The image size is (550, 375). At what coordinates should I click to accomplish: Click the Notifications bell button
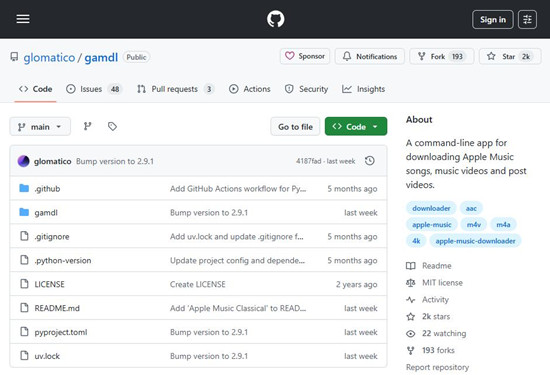pos(370,56)
